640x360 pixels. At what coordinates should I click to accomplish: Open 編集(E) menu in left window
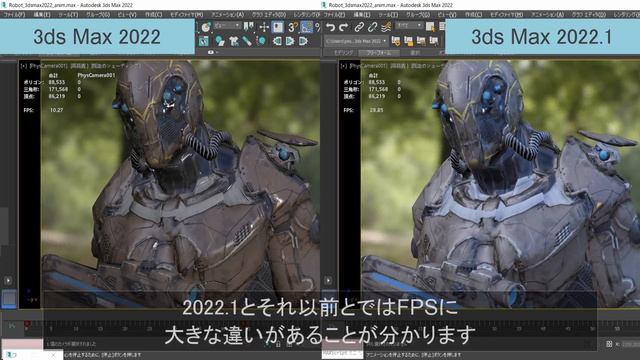[42, 14]
